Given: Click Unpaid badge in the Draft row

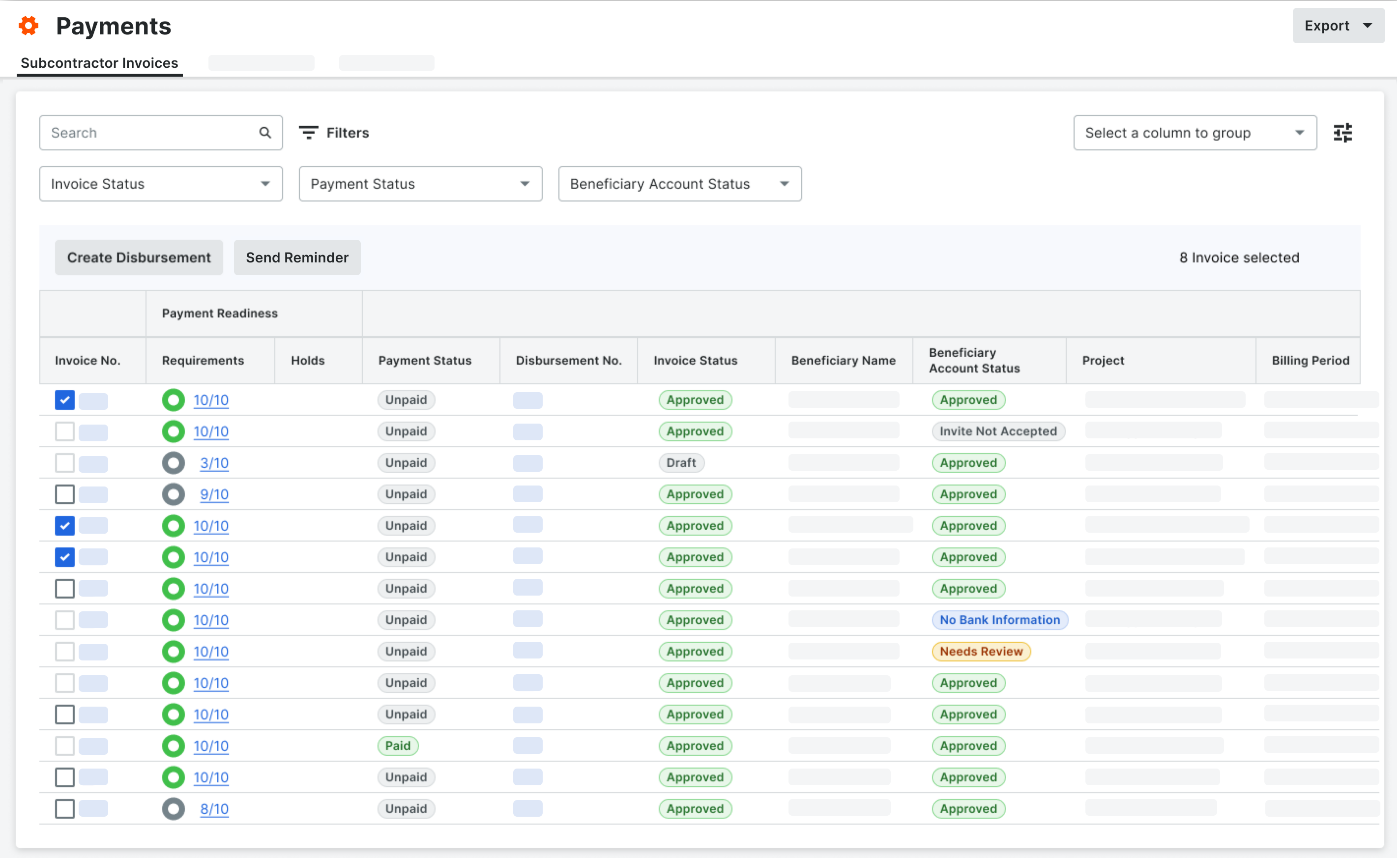Looking at the screenshot, I should 407,463.
